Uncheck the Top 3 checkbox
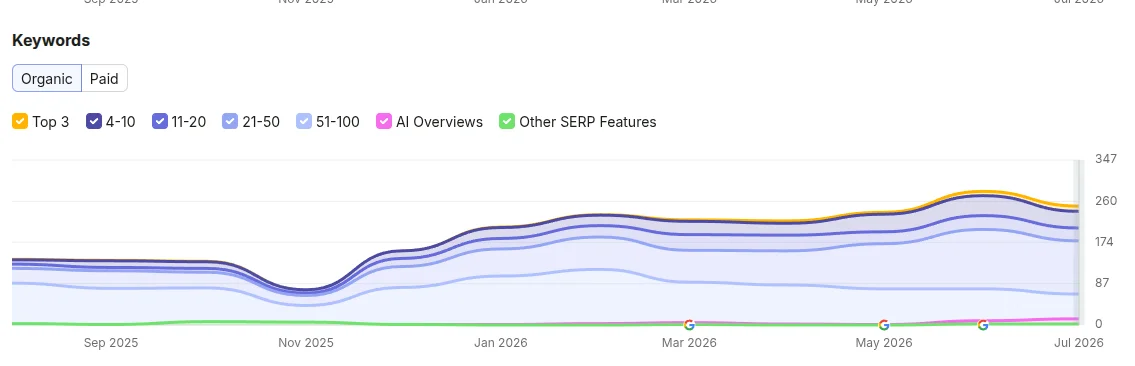The height and width of the screenshot is (366, 1135). (20, 122)
